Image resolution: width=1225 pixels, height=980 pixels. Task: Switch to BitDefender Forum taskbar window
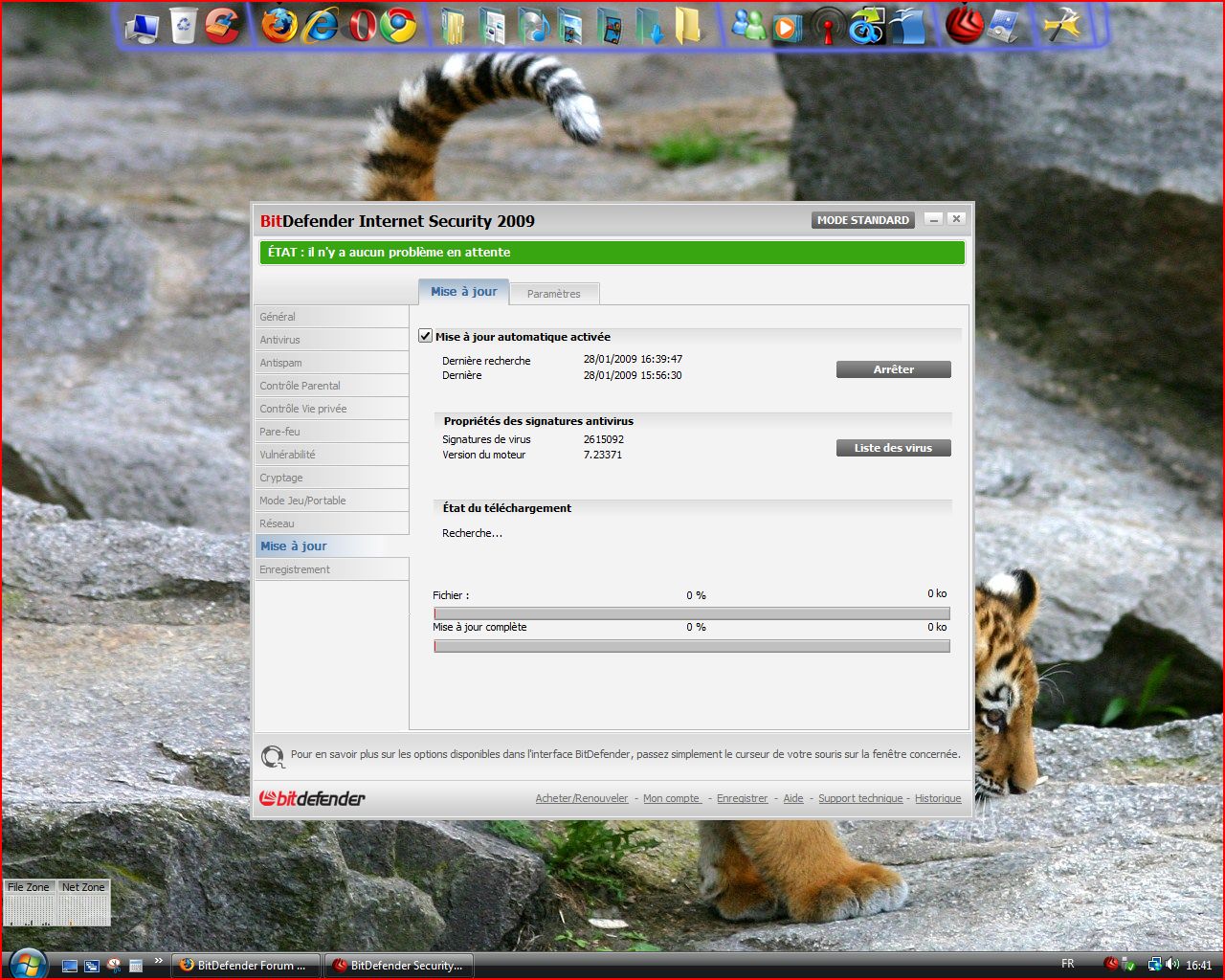[247, 965]
